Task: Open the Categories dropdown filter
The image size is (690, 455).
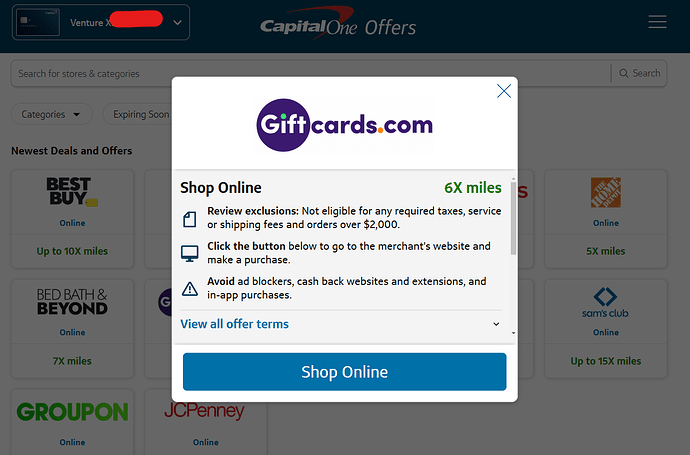Action: pos(51,114)
